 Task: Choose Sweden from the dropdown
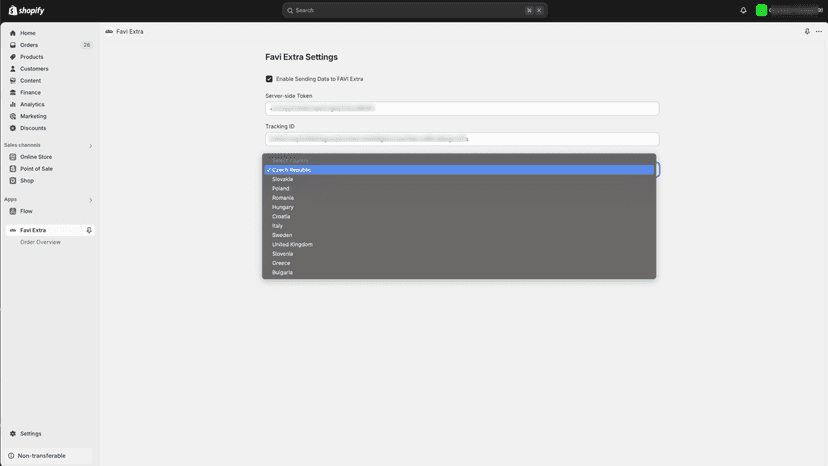(459, 235)
